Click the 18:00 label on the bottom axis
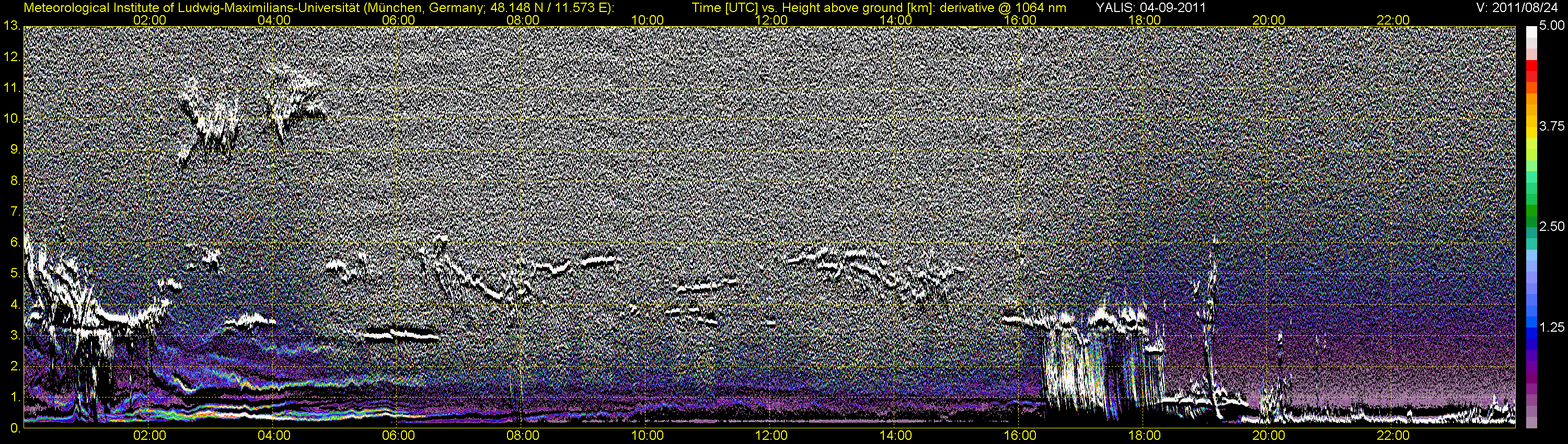This screenshot has height=444, width=1568. click(x=1144, y=436)
